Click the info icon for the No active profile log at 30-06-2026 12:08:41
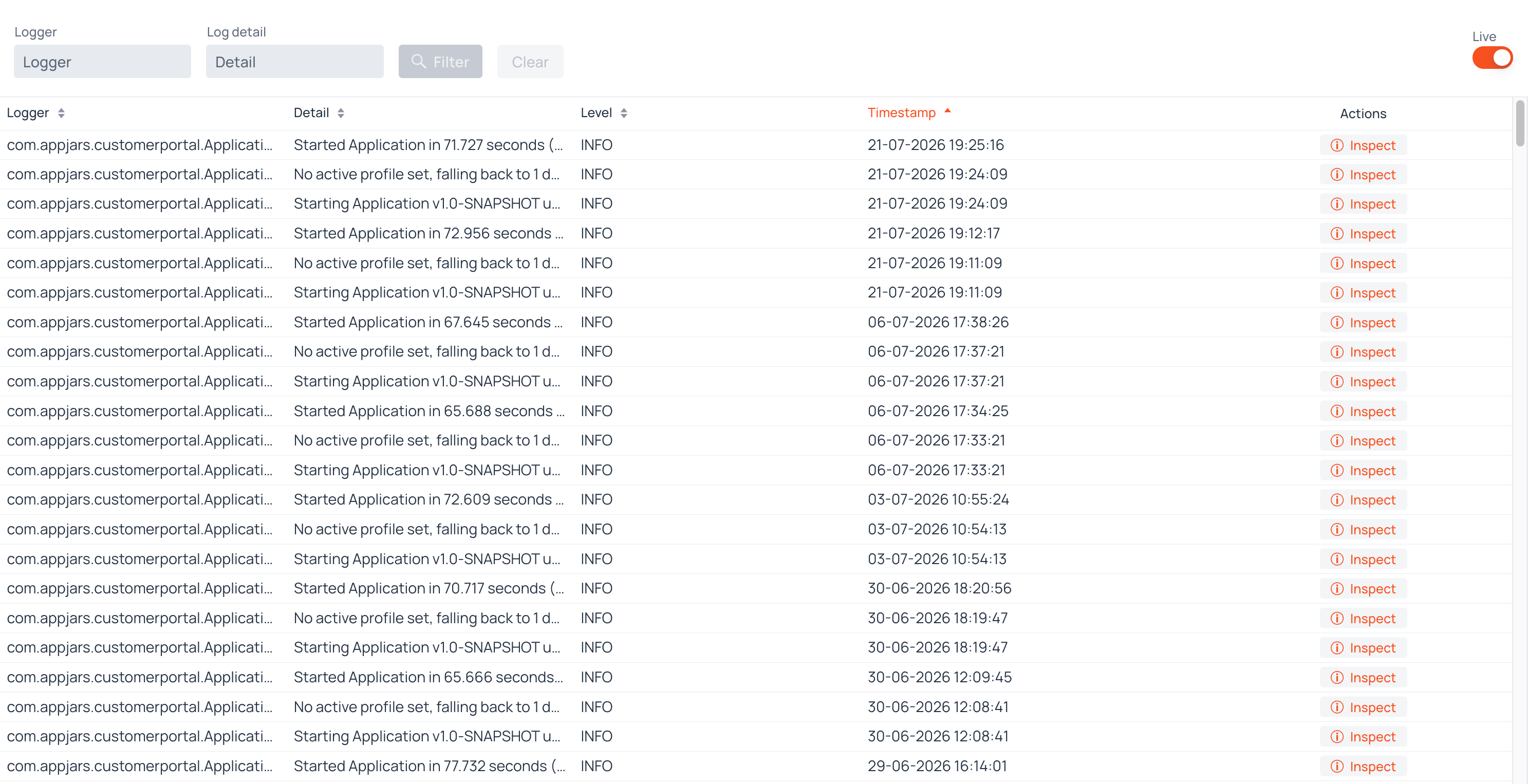Viewport: 1528px width, 784px height. pos(1337,707)
